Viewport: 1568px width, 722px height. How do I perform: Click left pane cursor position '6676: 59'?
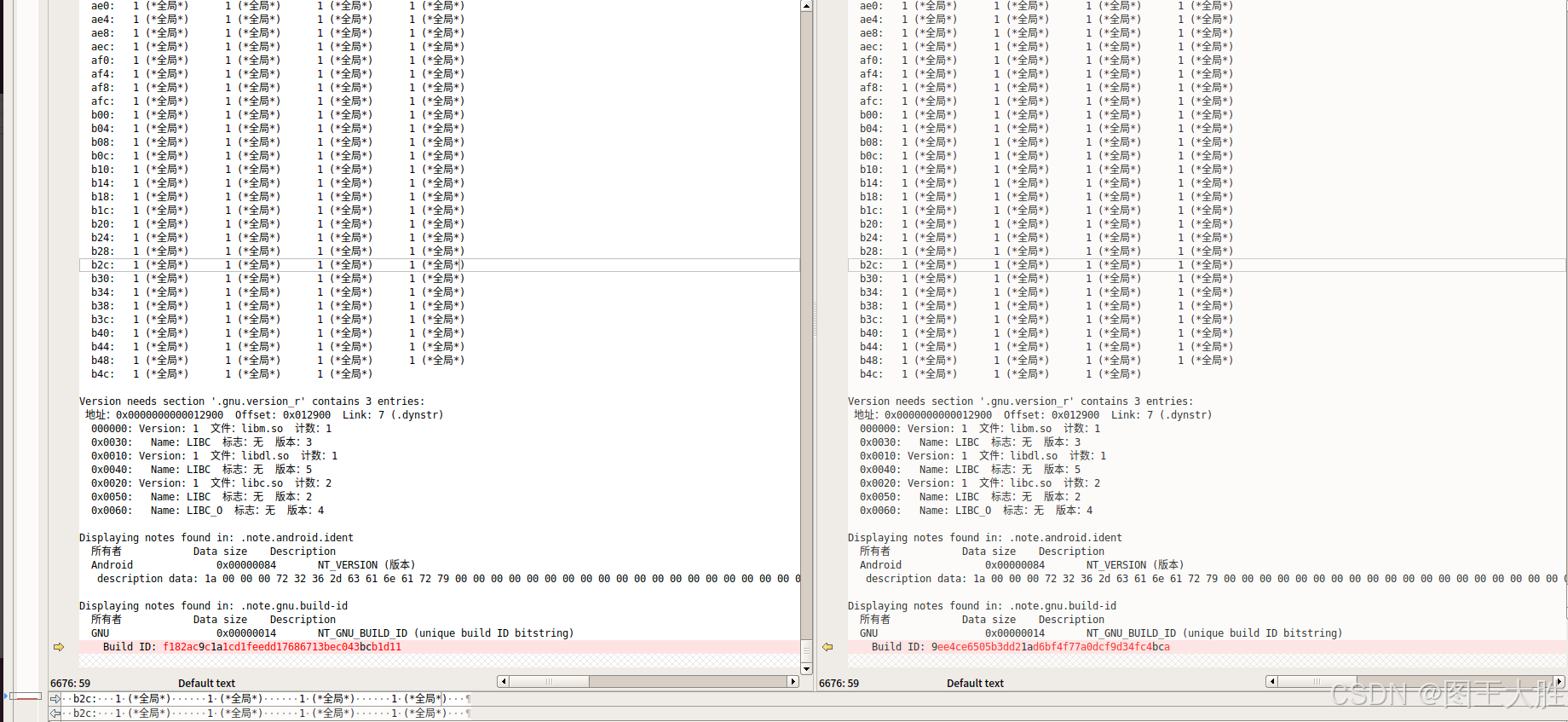point(70,684)
